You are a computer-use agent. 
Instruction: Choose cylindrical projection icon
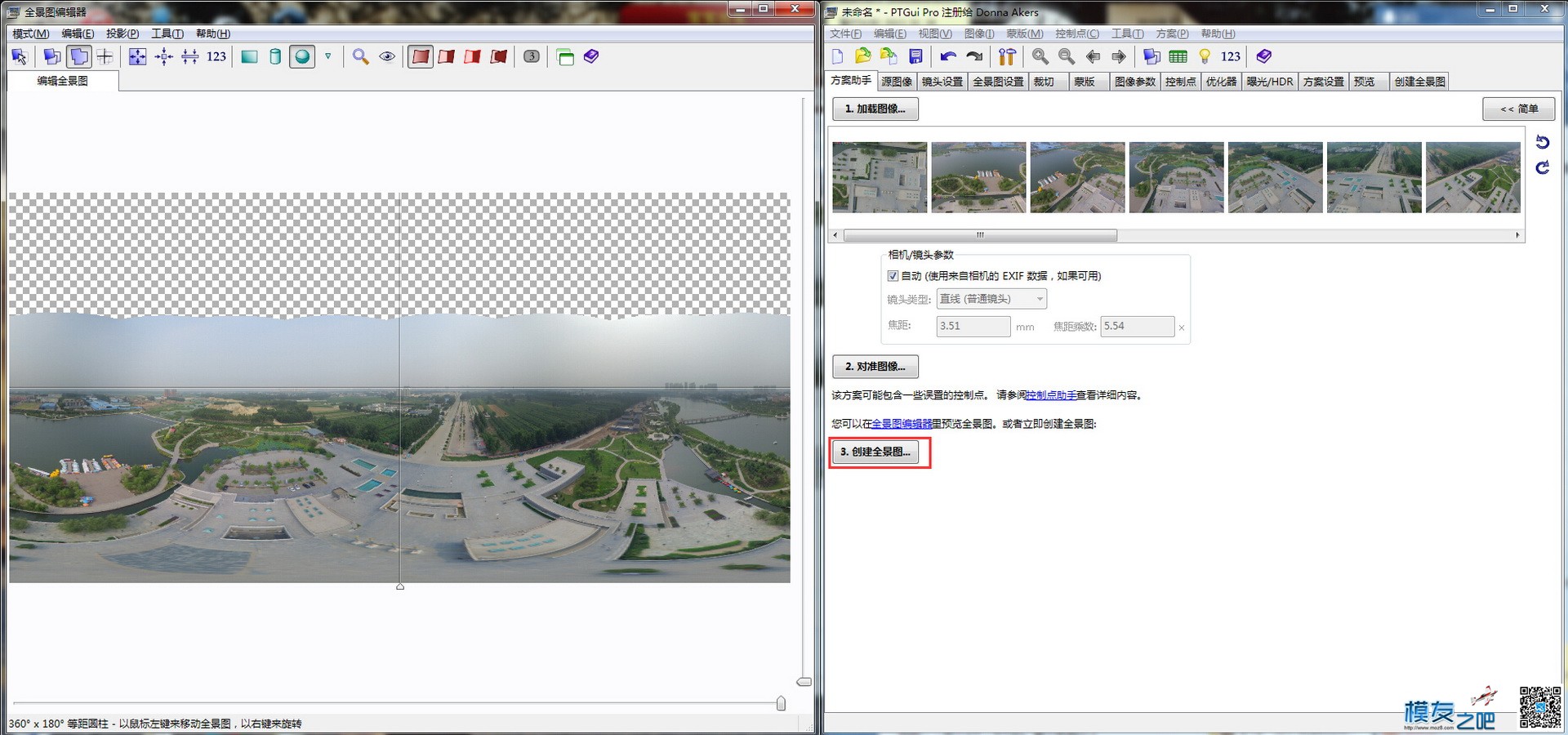pos(275,56)
